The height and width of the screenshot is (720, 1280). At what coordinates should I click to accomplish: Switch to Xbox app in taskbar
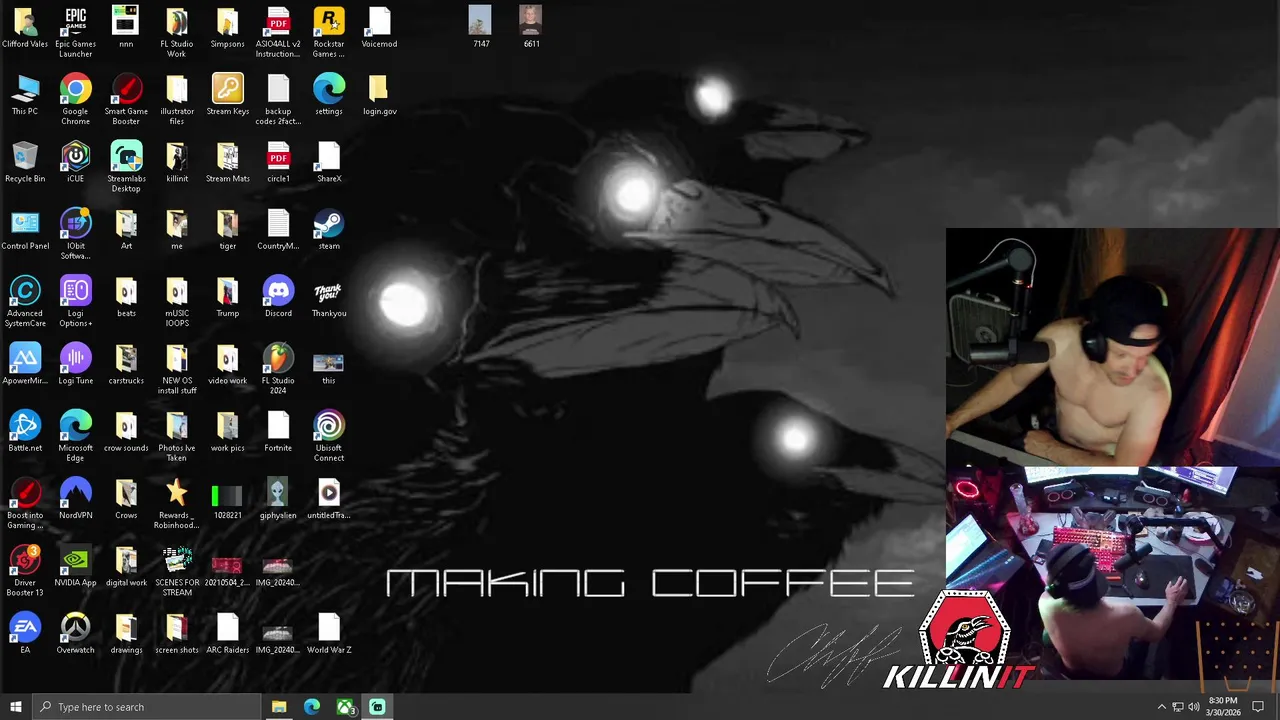[345, 707]
